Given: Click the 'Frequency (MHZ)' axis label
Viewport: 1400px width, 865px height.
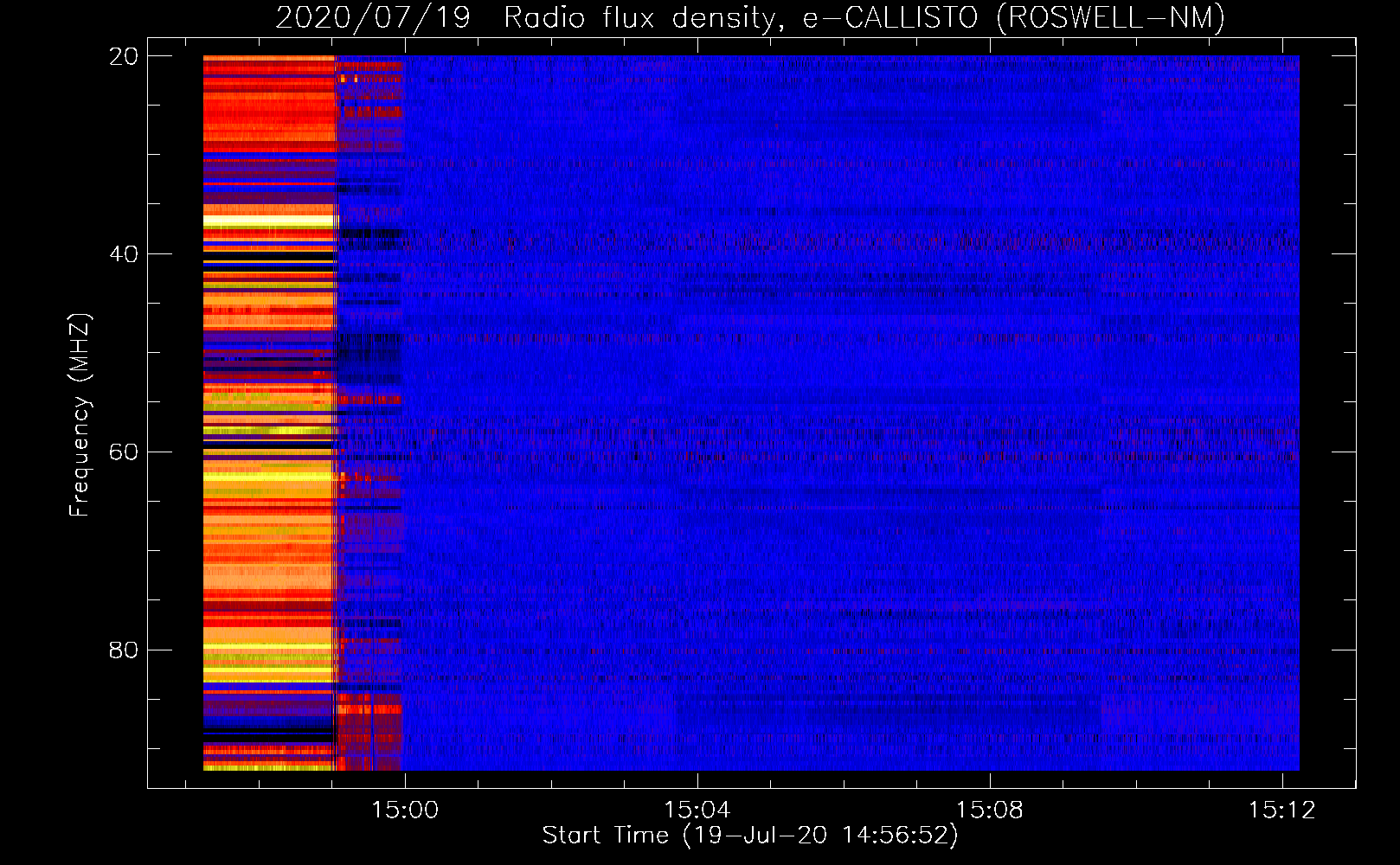Looking at the screenshot, I should tap(80, 414).
